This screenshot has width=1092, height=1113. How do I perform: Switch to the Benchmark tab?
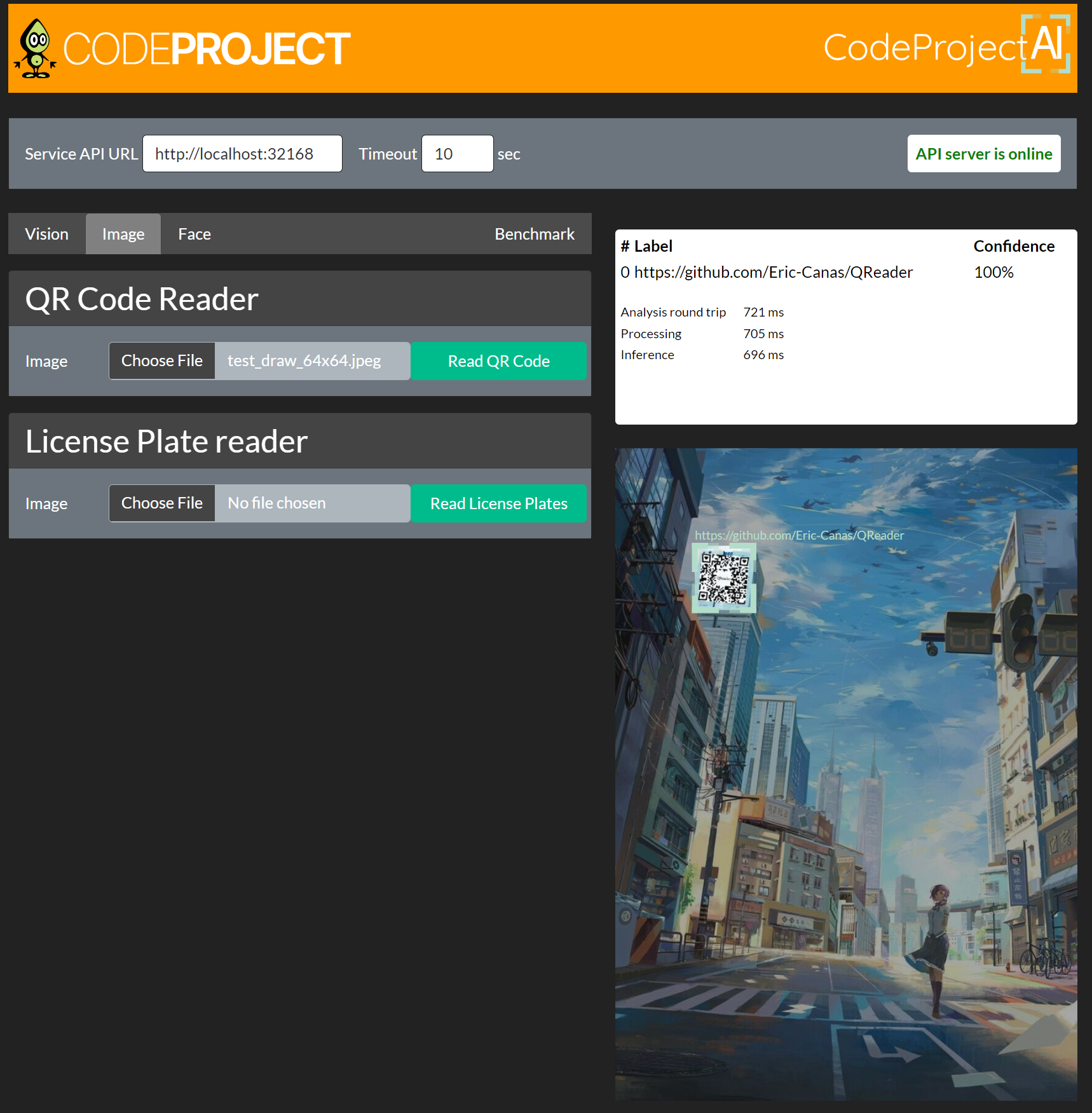(x=534, y=233)
